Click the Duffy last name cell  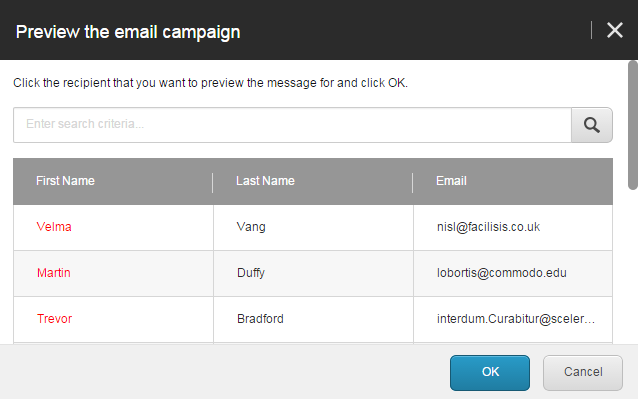313,273
